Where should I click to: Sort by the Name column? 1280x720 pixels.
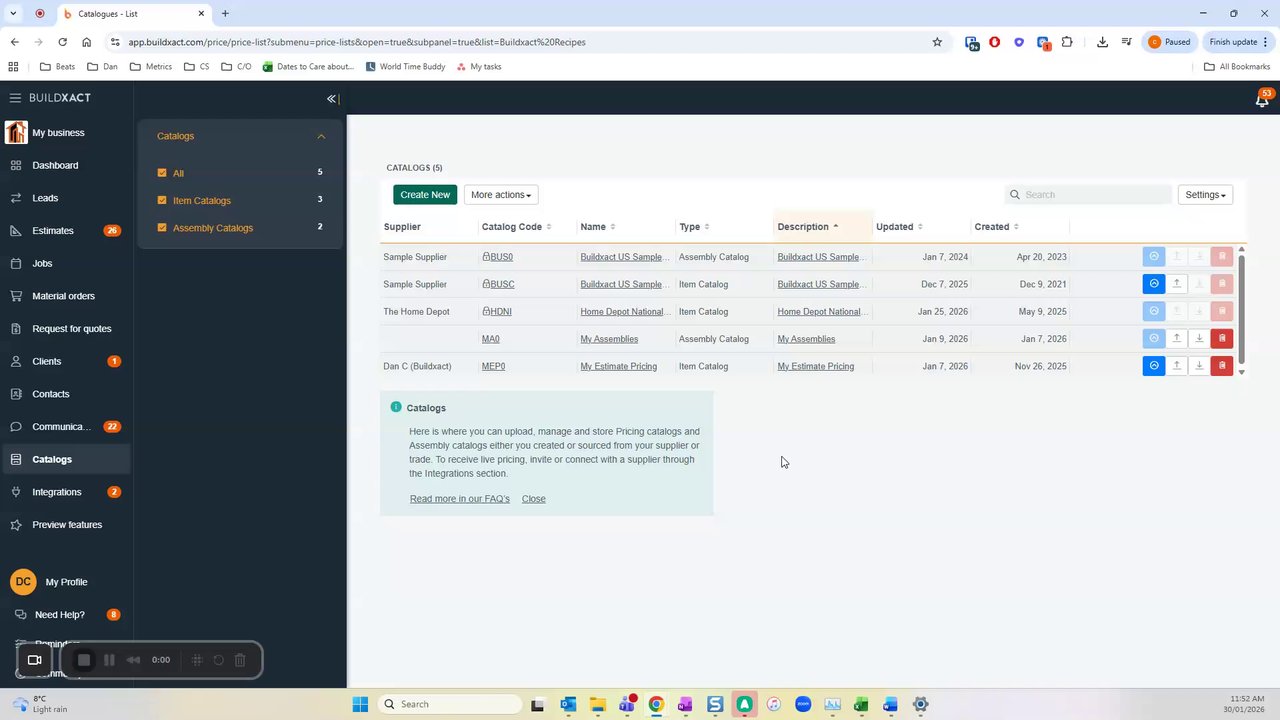598,227
